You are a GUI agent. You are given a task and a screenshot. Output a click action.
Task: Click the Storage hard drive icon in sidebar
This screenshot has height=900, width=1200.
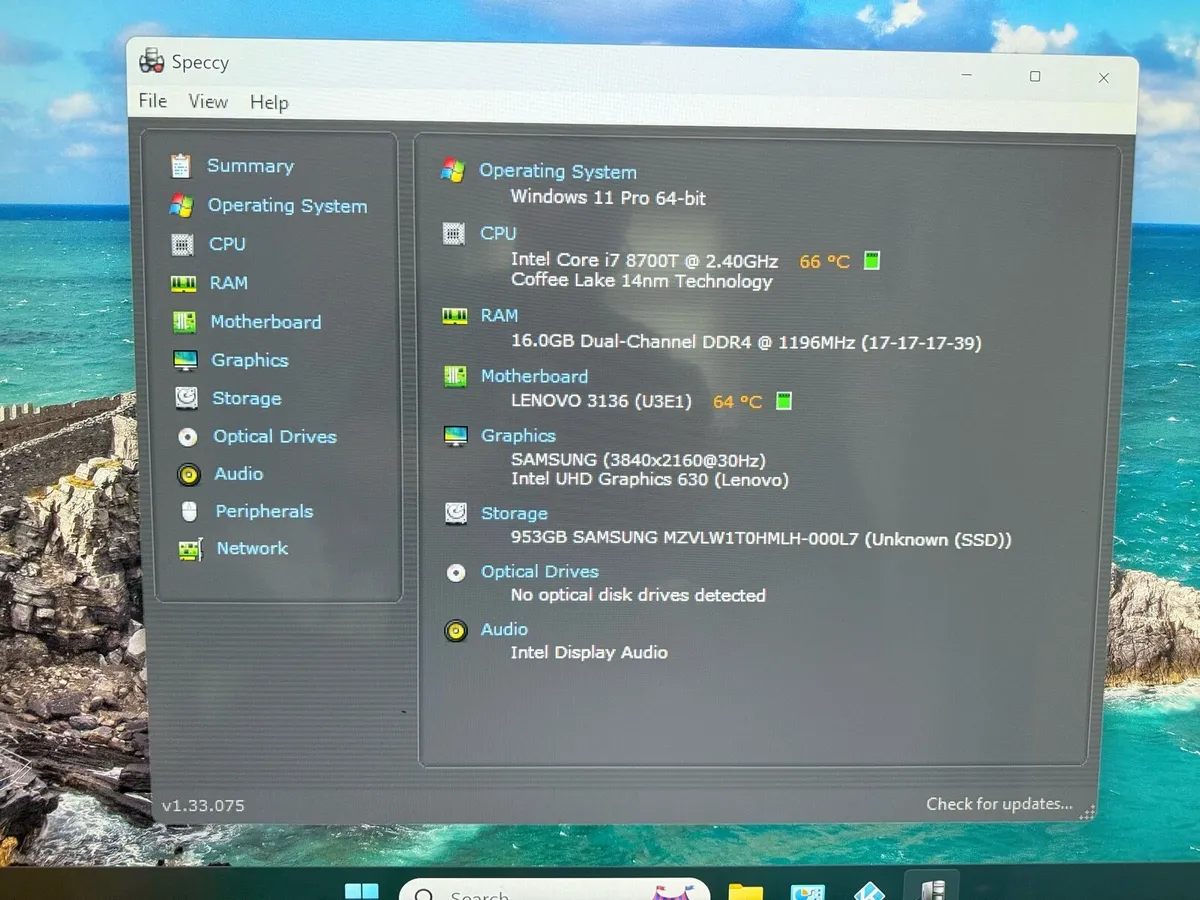(186, 398)
